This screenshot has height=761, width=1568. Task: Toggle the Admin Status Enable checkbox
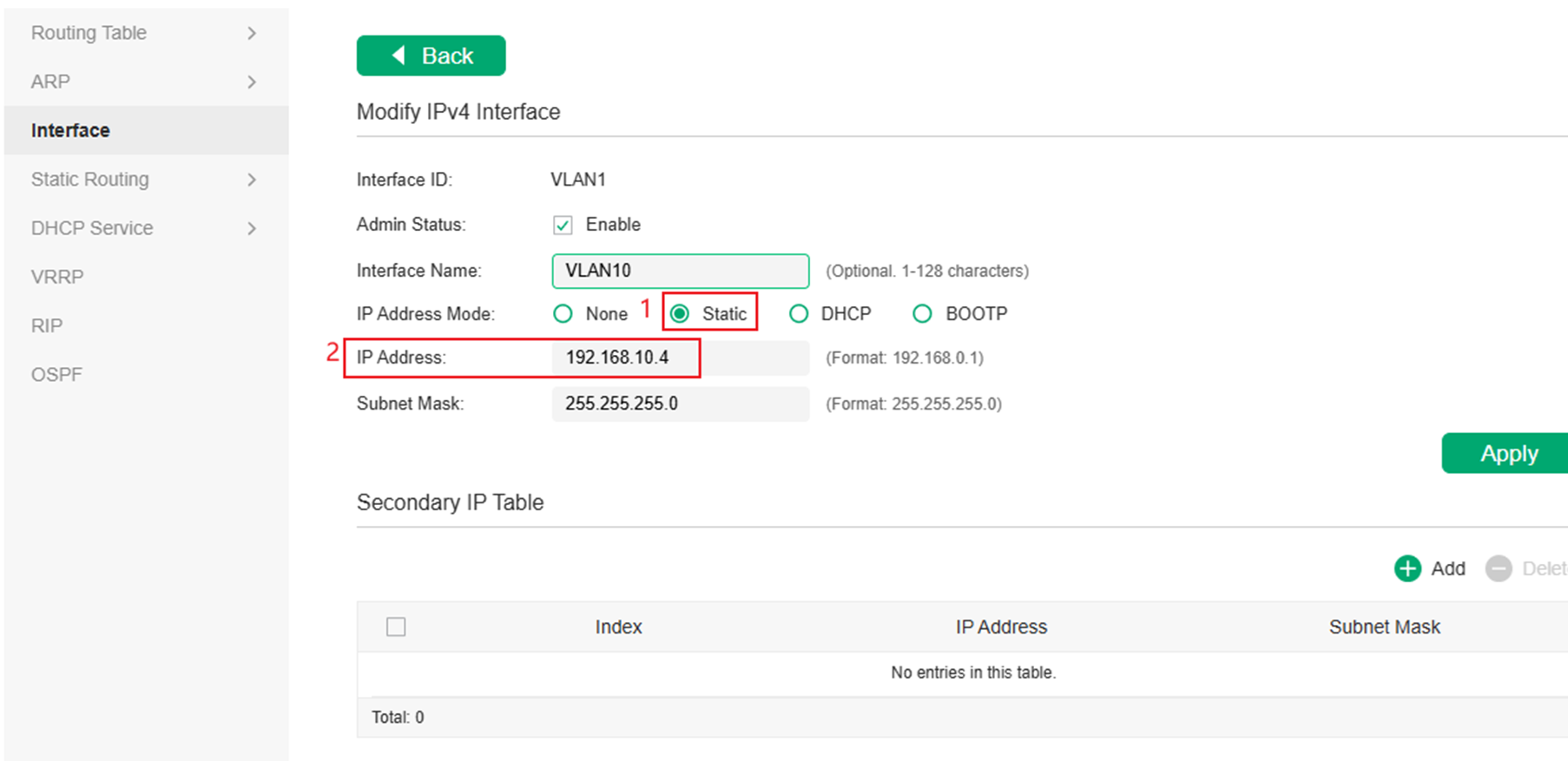pyautogui.click(x=563, y=226)
